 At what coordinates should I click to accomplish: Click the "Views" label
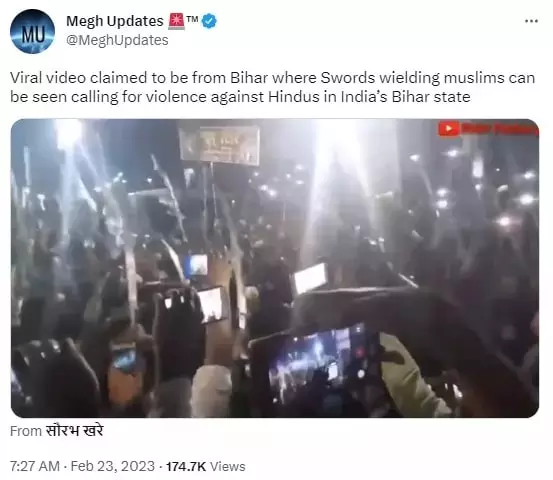click(227, 467)
